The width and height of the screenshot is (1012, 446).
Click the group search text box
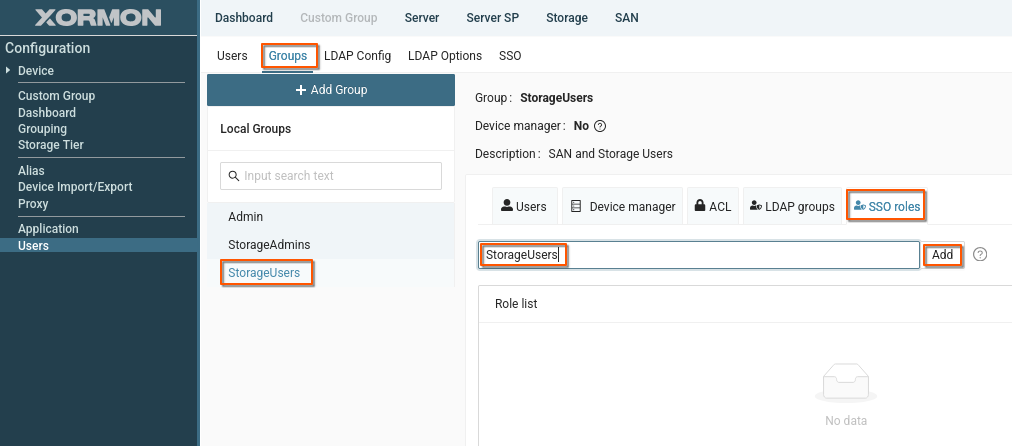click(x=331, y=176)
